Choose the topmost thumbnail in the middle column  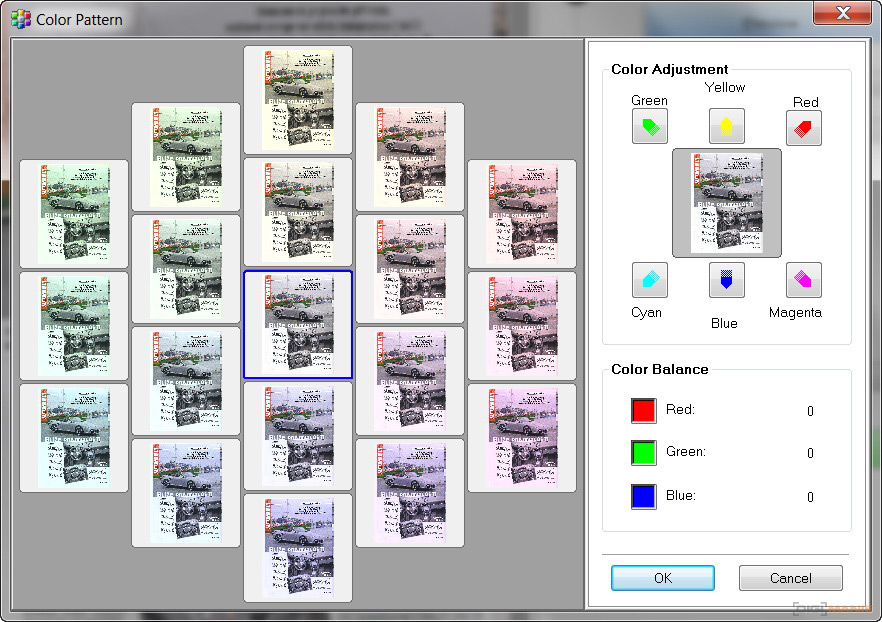pyautogui.click(x=298, y=100)
